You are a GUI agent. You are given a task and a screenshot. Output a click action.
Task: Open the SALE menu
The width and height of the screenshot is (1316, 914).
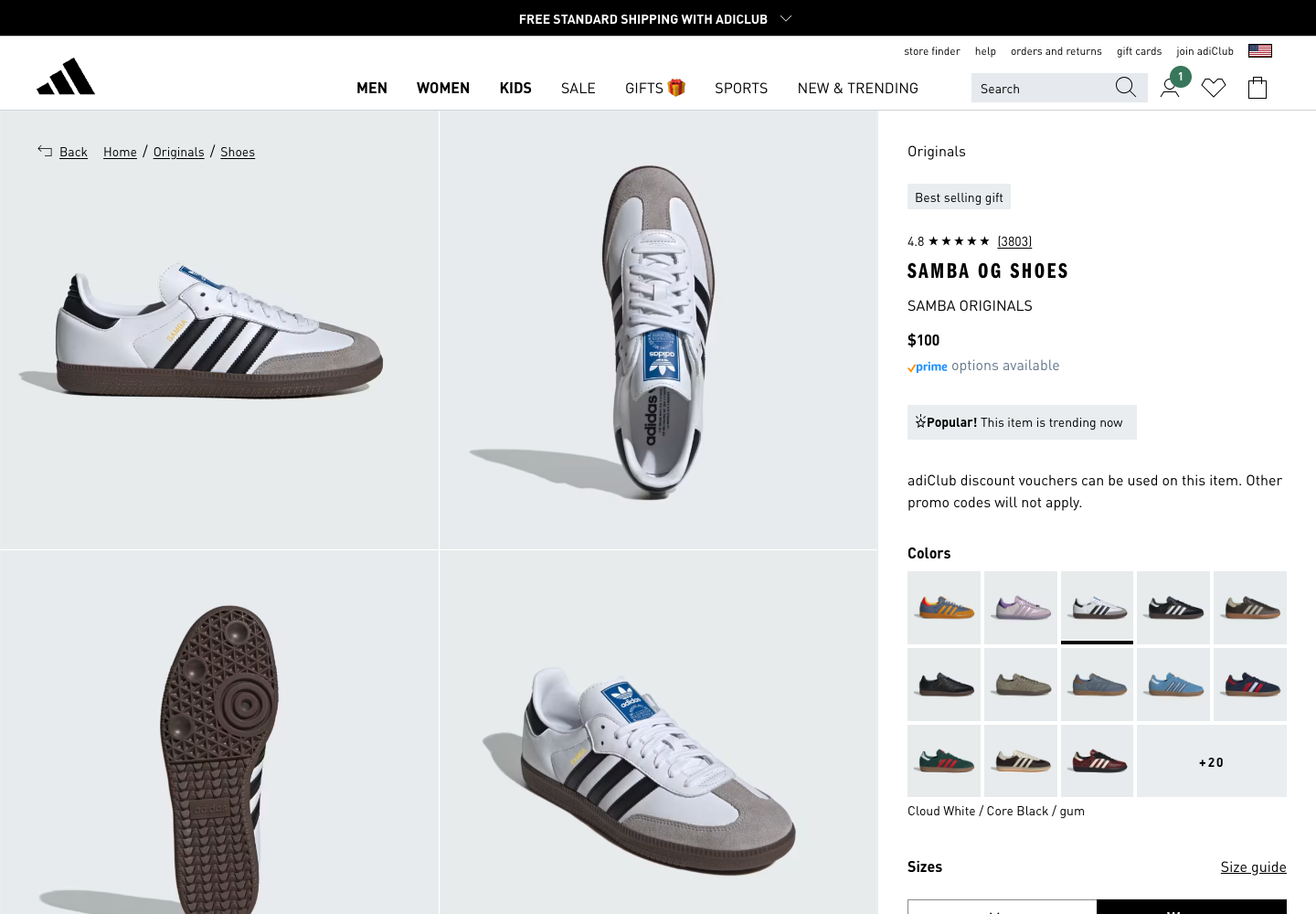pyautogui.click(x=578, y=88)
